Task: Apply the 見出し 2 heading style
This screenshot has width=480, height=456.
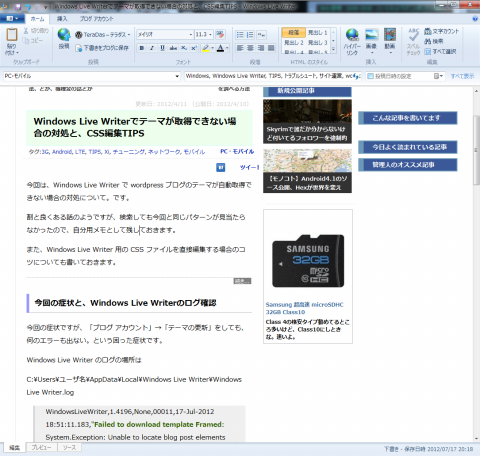Action: point(294,43)
